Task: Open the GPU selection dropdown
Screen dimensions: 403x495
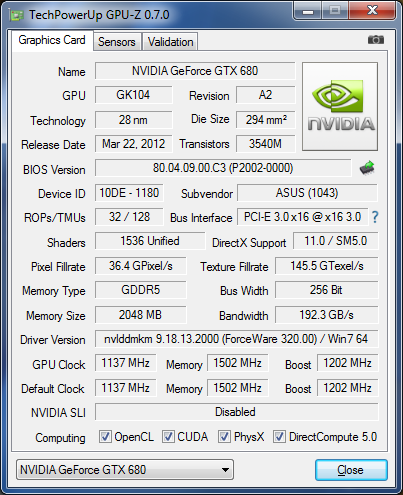Action: point(125,470)
